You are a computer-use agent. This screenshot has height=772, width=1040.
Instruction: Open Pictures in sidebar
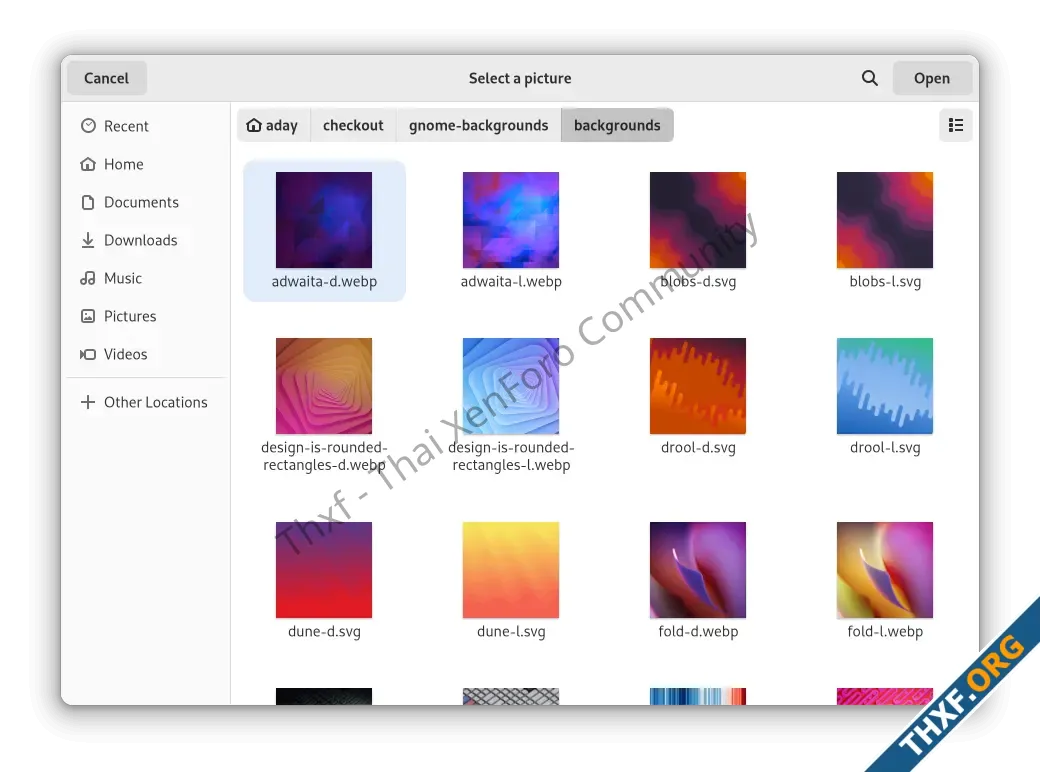click(x=146, y=316)
